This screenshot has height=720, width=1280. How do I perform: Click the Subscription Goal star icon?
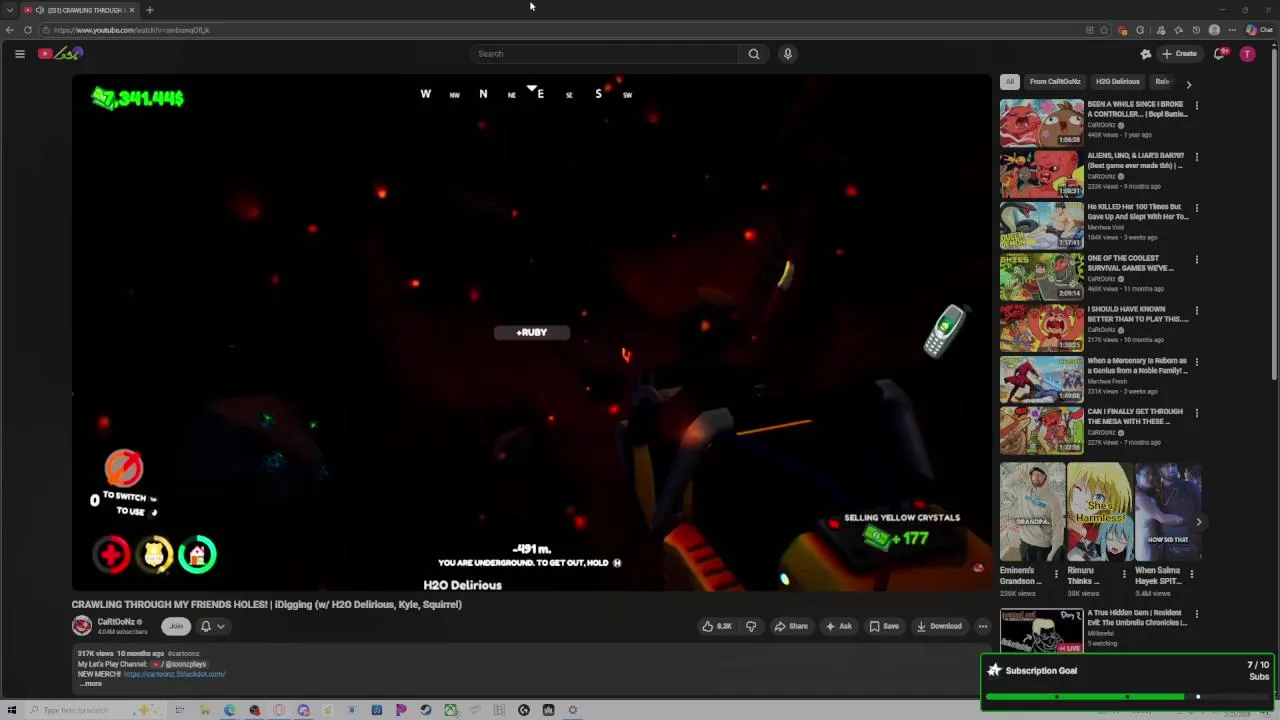[994, 671]
